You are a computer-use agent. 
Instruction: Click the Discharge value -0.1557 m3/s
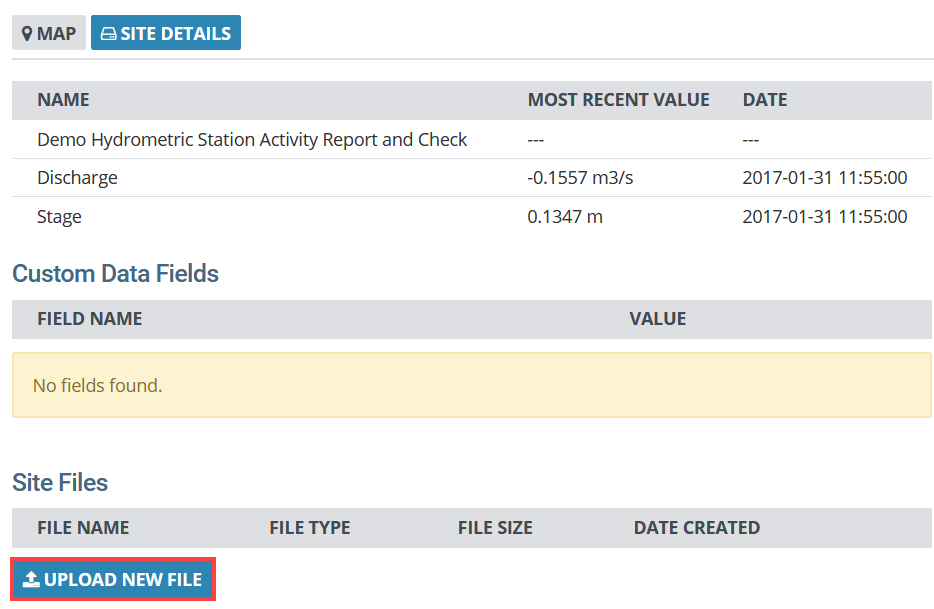580,178
